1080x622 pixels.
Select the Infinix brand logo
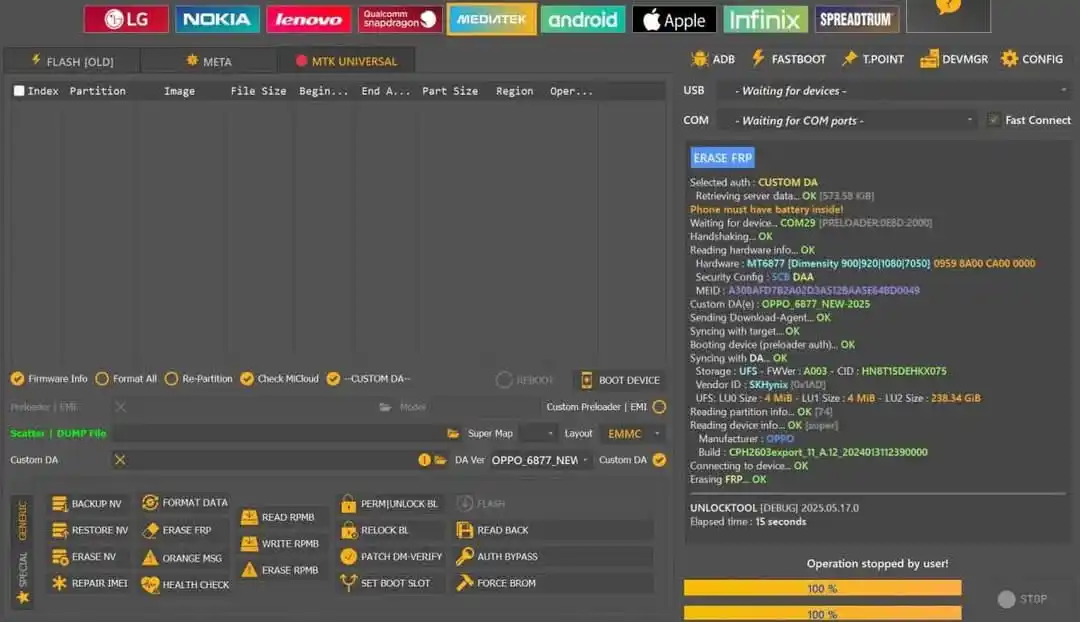click(x=765, y=19)
